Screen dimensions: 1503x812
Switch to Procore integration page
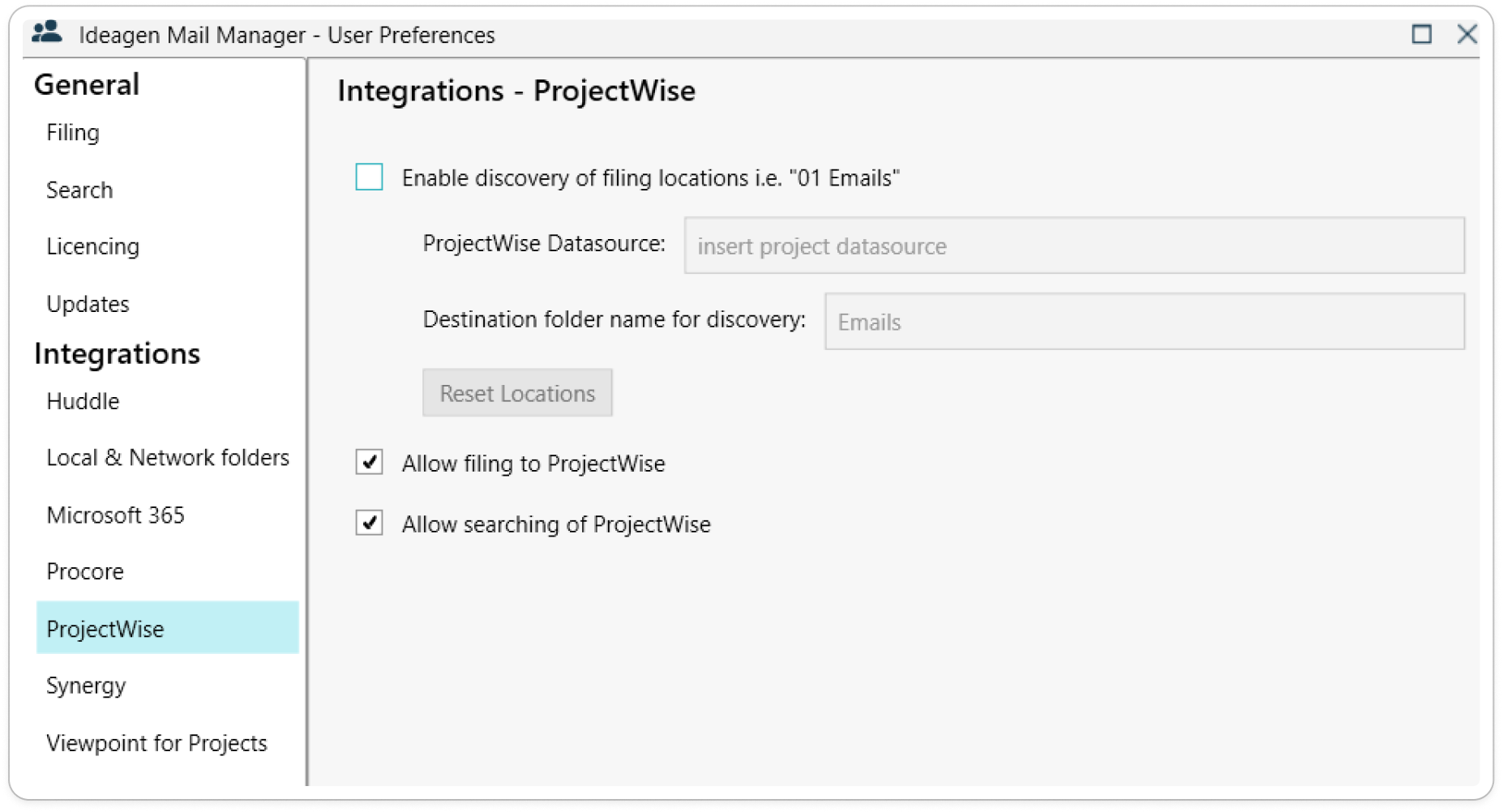click(85, 572)
